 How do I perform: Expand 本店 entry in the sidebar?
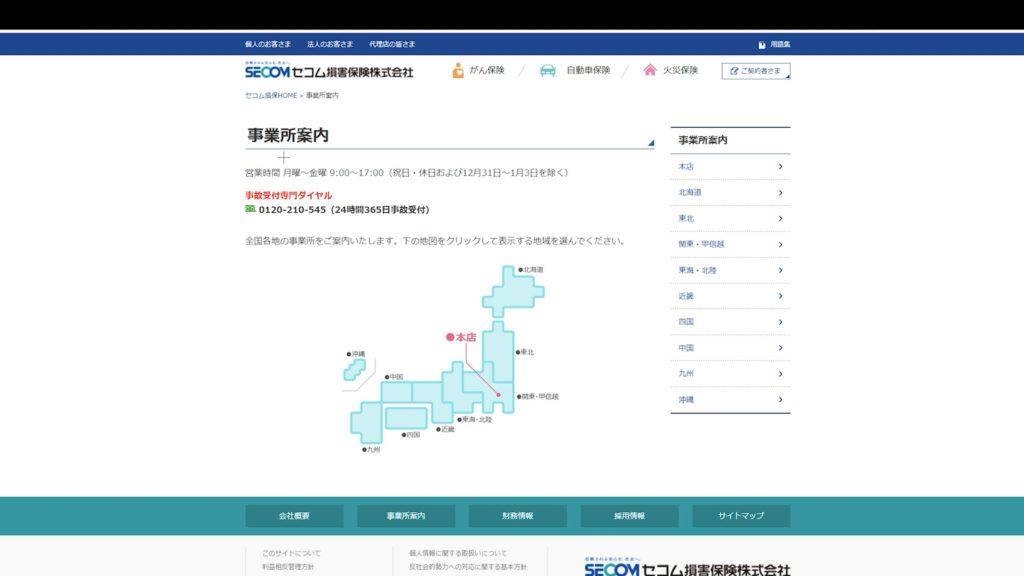[x=730, y=167]
